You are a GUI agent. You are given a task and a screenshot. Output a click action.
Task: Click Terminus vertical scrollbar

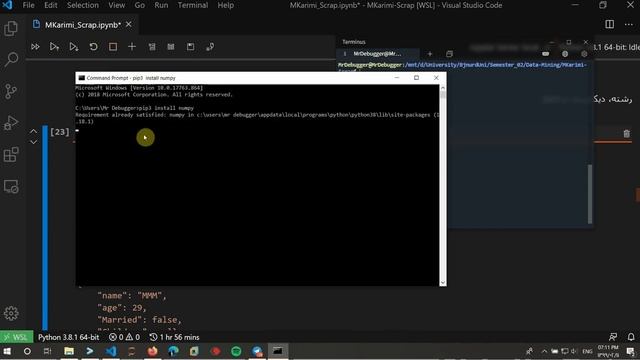[590, 194]
